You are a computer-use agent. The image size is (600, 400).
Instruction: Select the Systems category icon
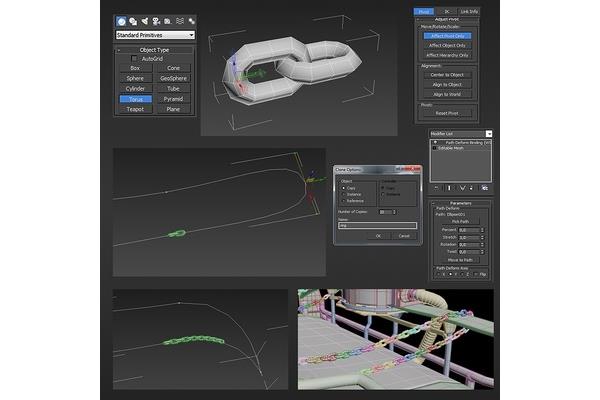point(191,21)
